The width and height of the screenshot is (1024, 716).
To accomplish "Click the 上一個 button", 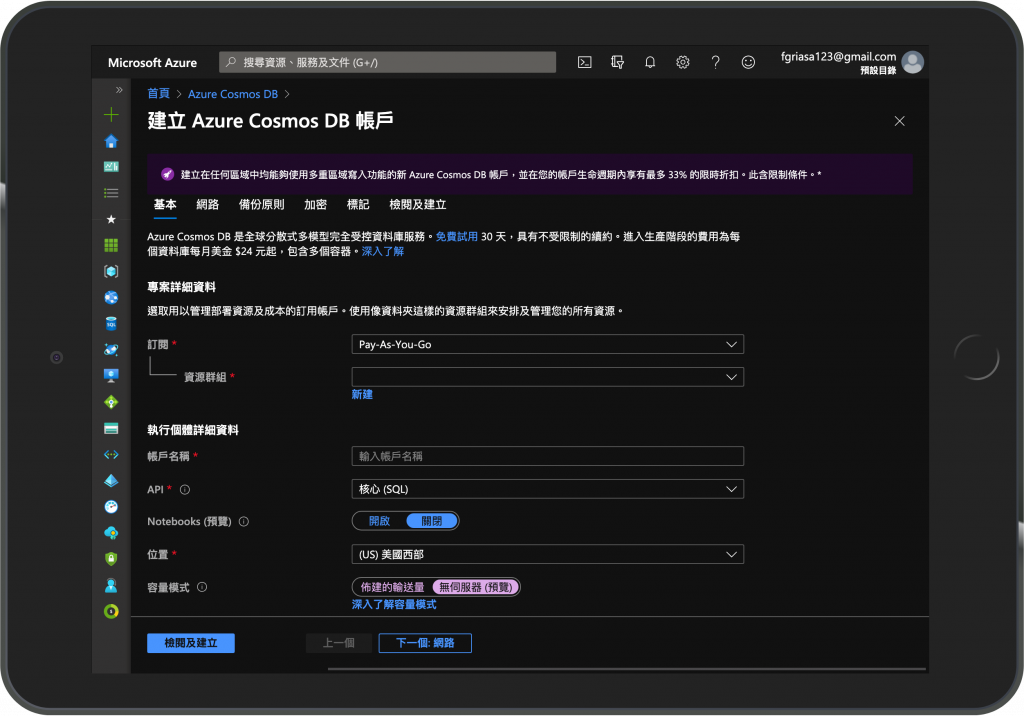I will [338, 643].
